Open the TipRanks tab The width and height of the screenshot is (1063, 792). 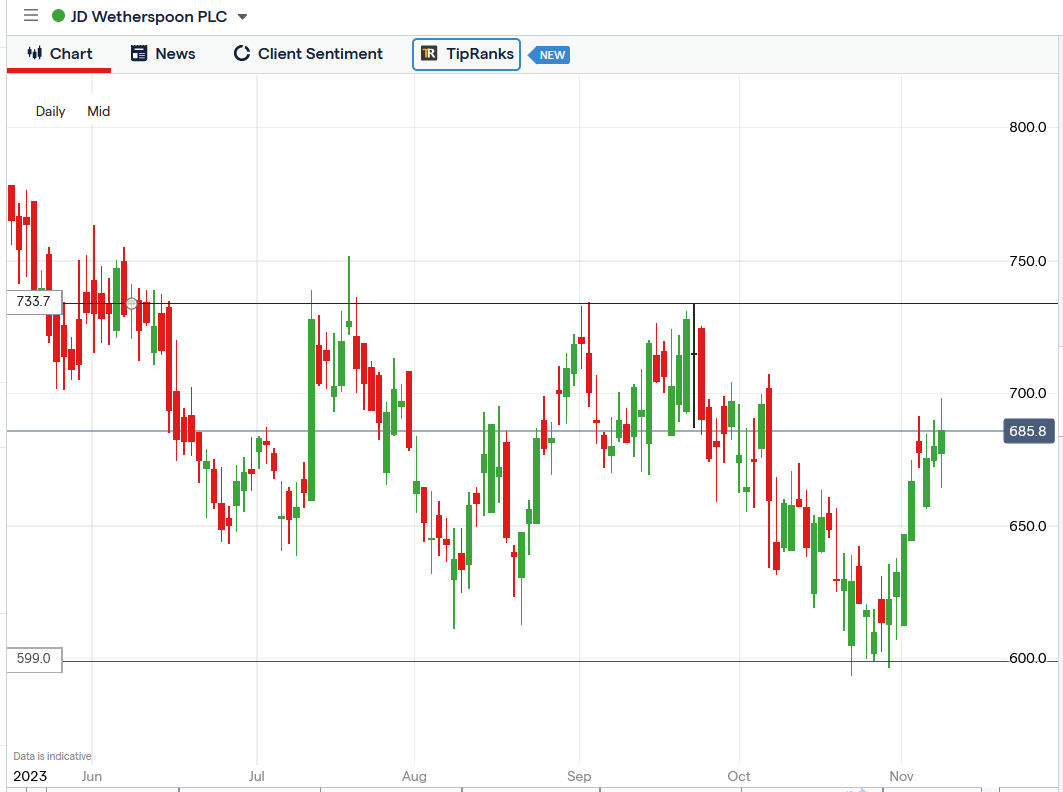click(x=466, y=54)
